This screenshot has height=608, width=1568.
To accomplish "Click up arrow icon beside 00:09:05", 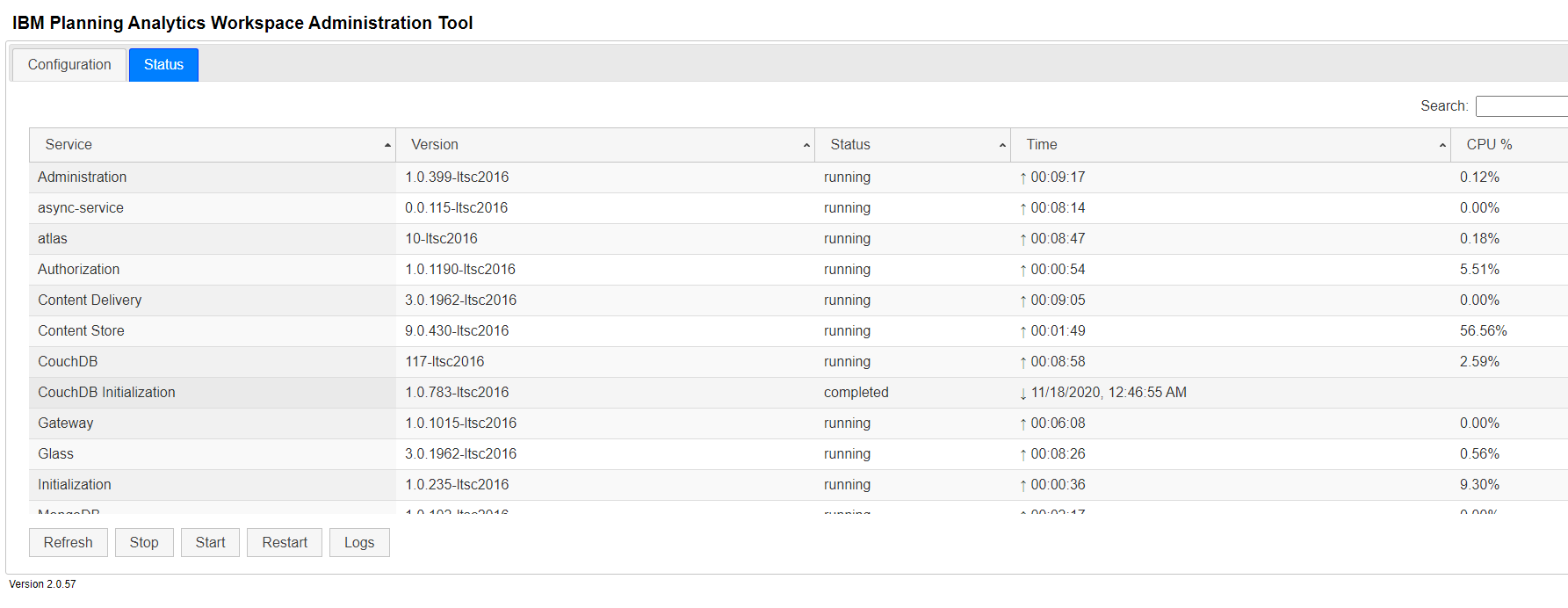I will [x=1023, y=301].
